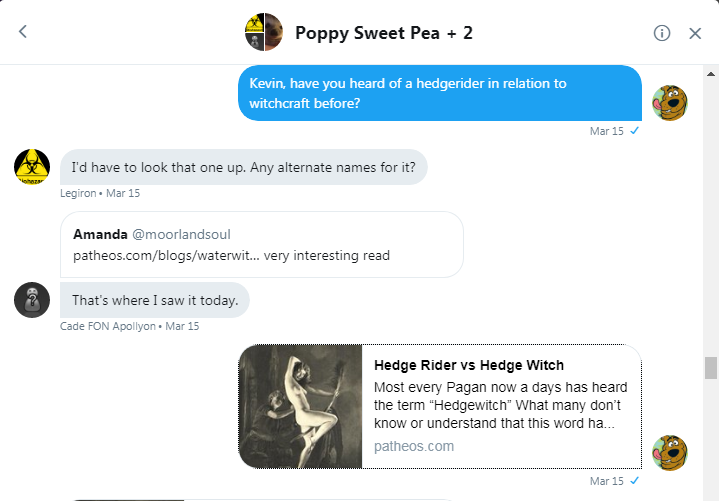Click the Legiron • Mar 15 label

(x=100, y=193)
